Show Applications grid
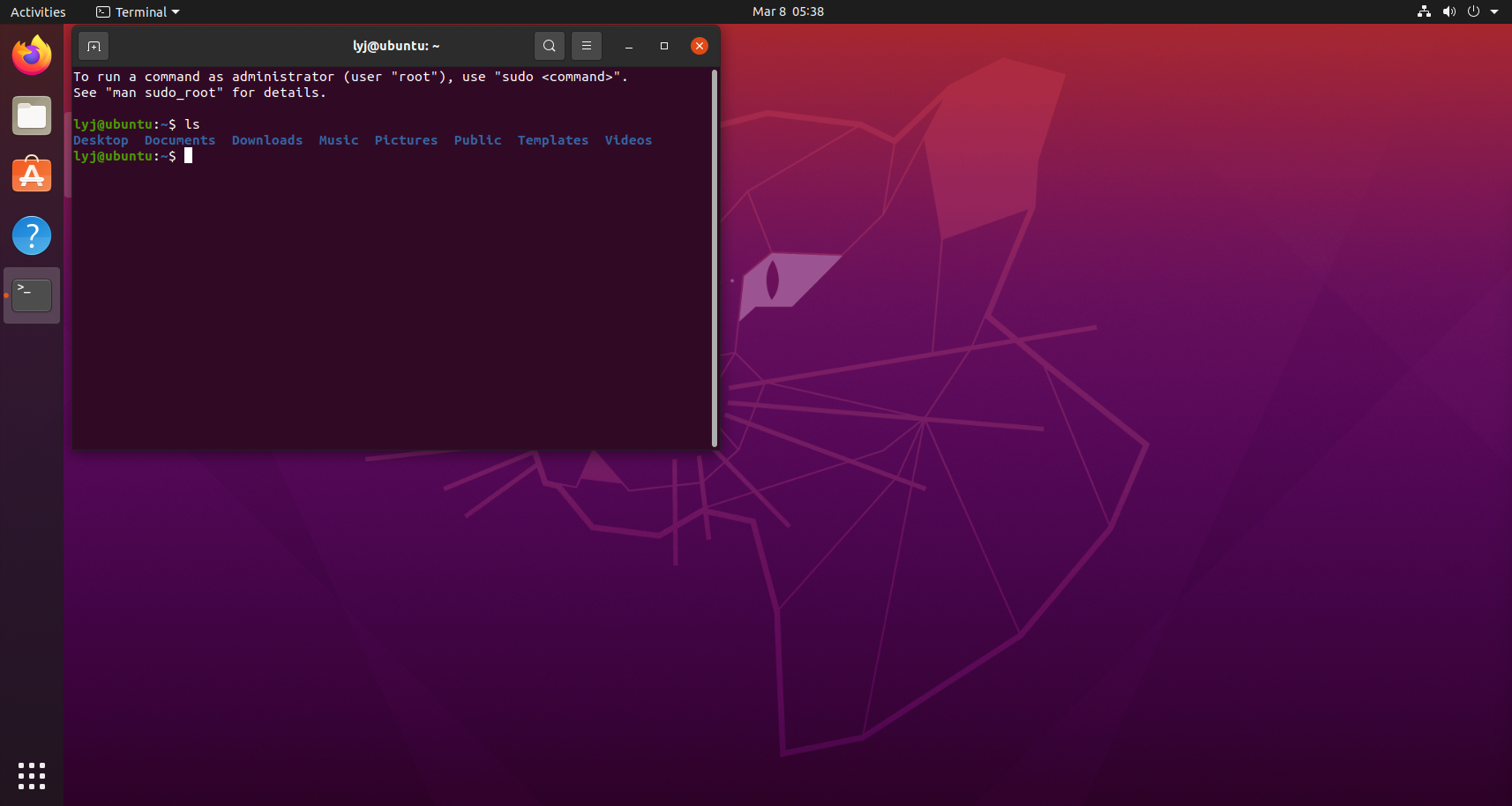Viewport: 1512px width, 806px height. (x=32, y=776)
